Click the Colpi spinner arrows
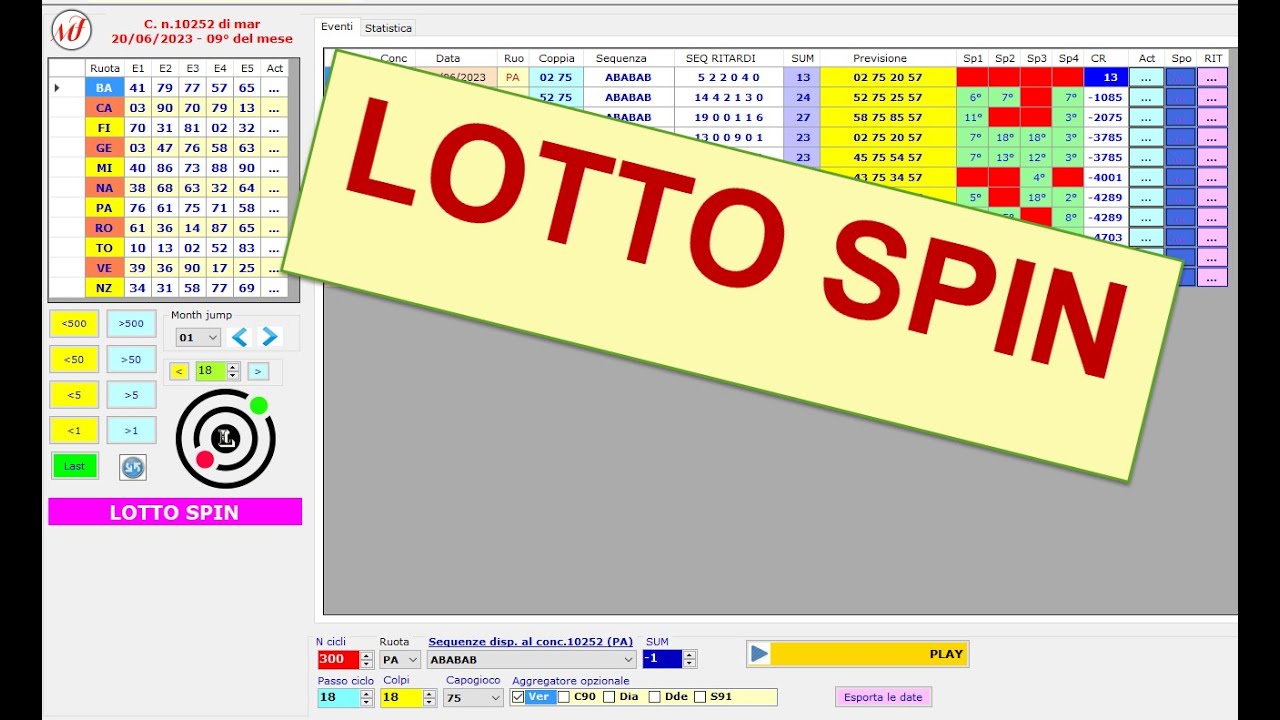 click(430, 698)
